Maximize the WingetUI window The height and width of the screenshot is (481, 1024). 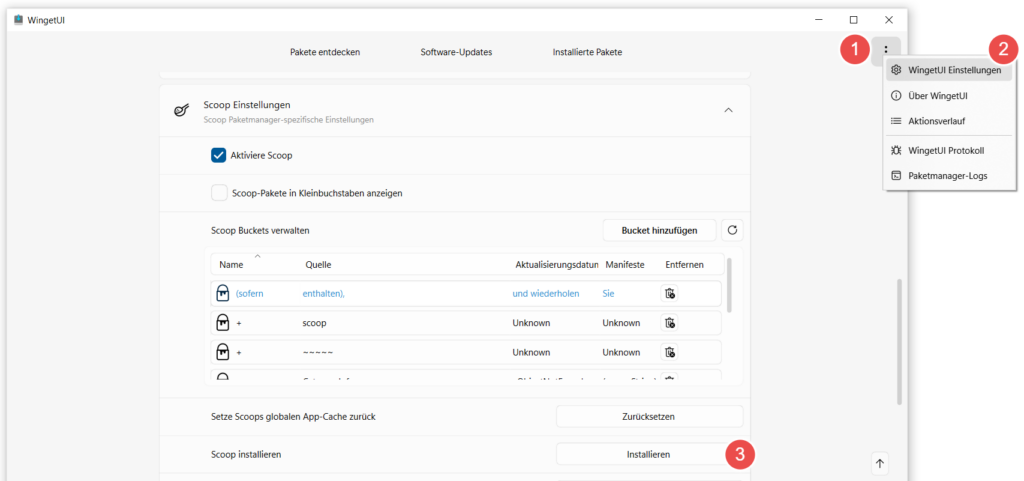(854, 20)
